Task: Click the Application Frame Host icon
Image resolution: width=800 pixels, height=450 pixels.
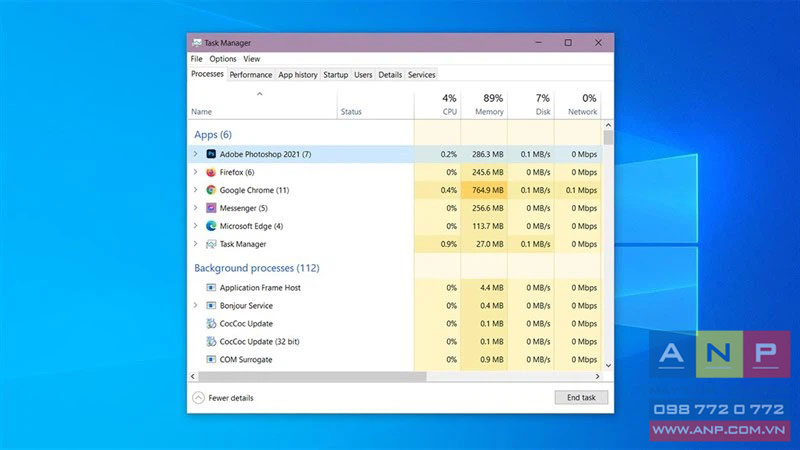Action: 211,287
